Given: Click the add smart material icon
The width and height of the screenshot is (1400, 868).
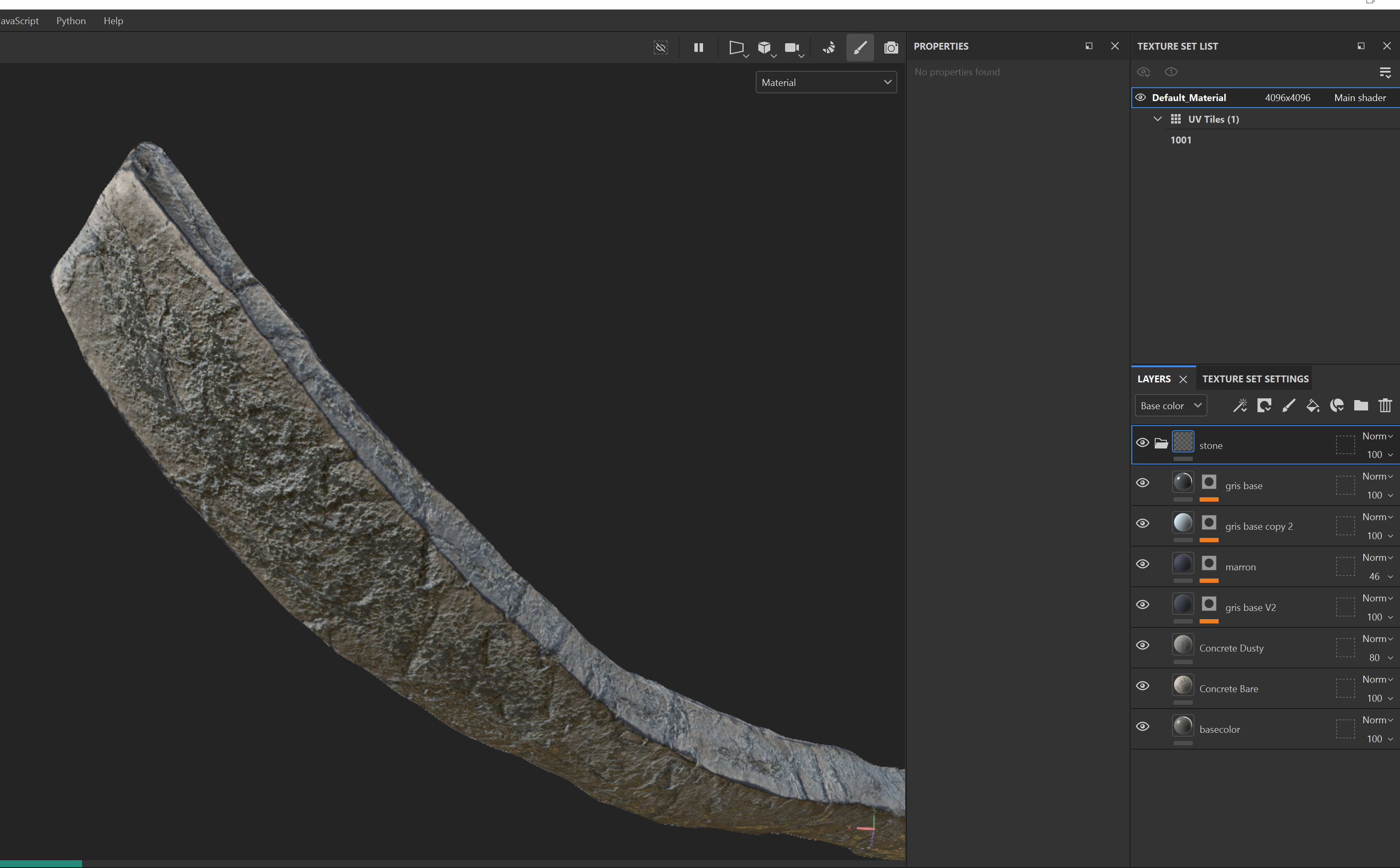Looking at the screenshot, I should click(x=1337, y=405).
